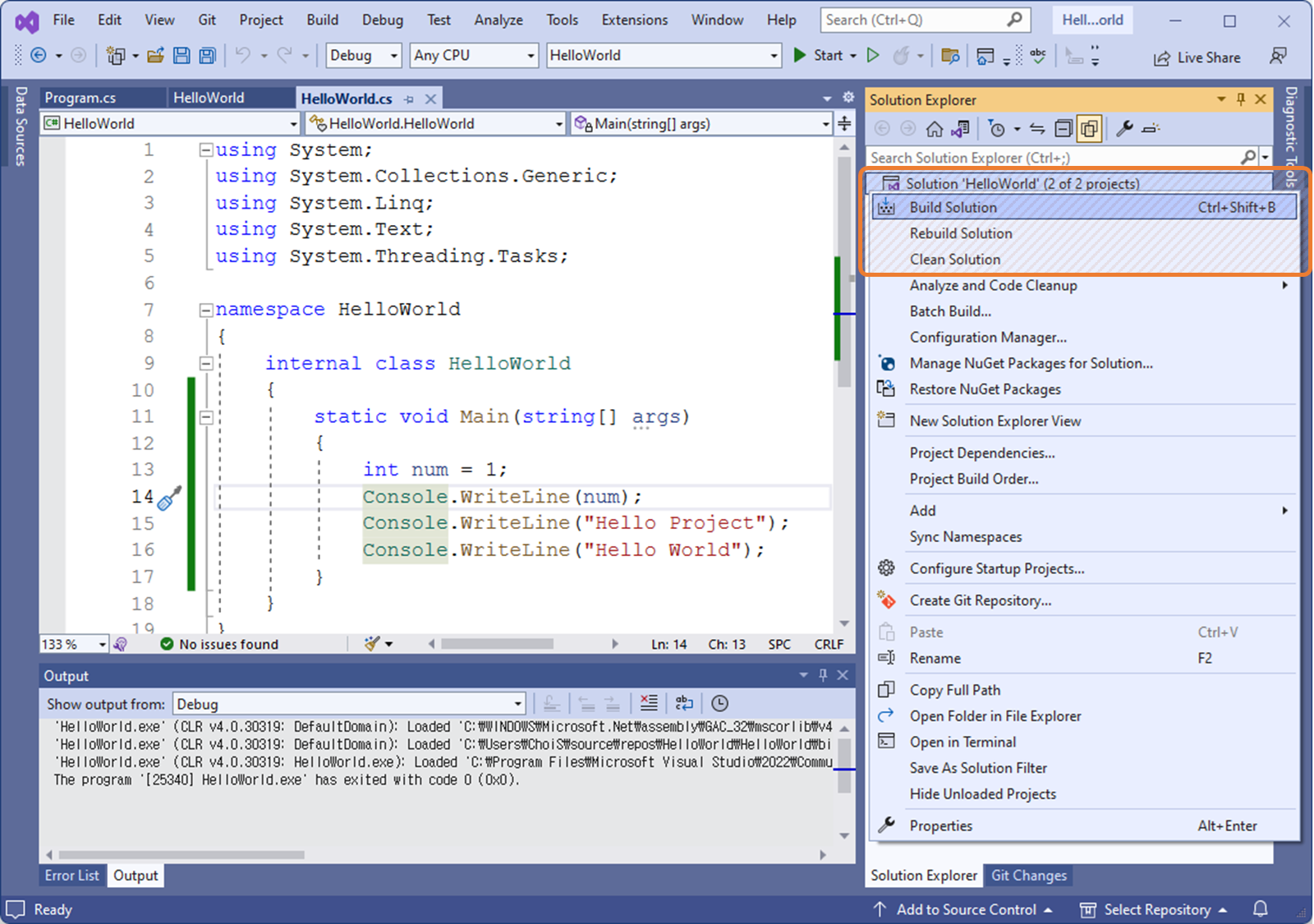
Task: Click Sync with Active Document icon
Action: 1037,129
